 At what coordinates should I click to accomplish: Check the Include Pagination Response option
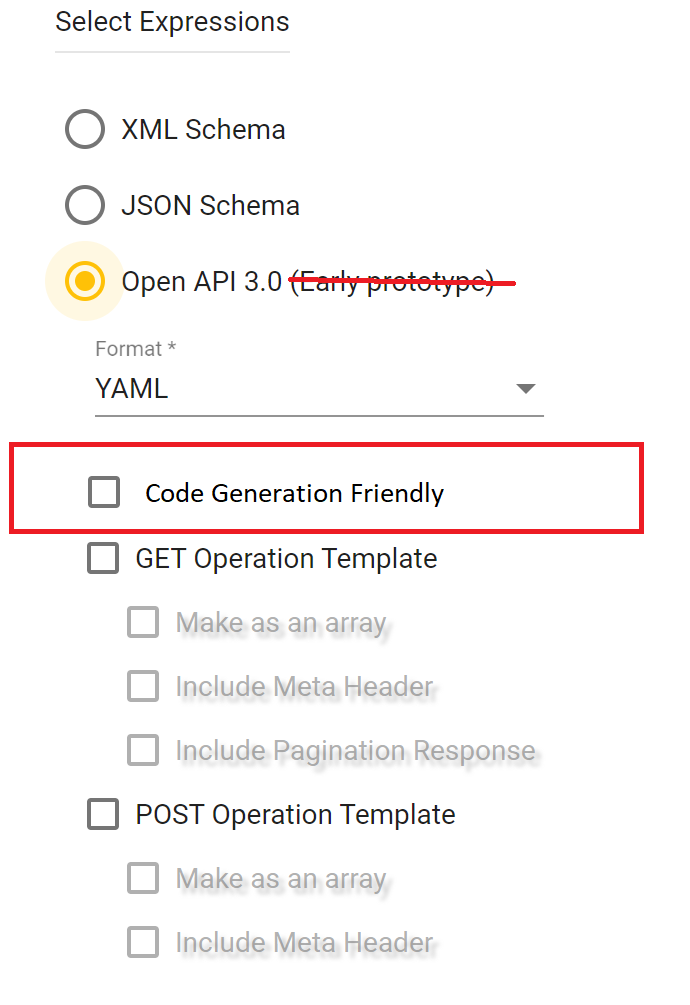[143, 750]
